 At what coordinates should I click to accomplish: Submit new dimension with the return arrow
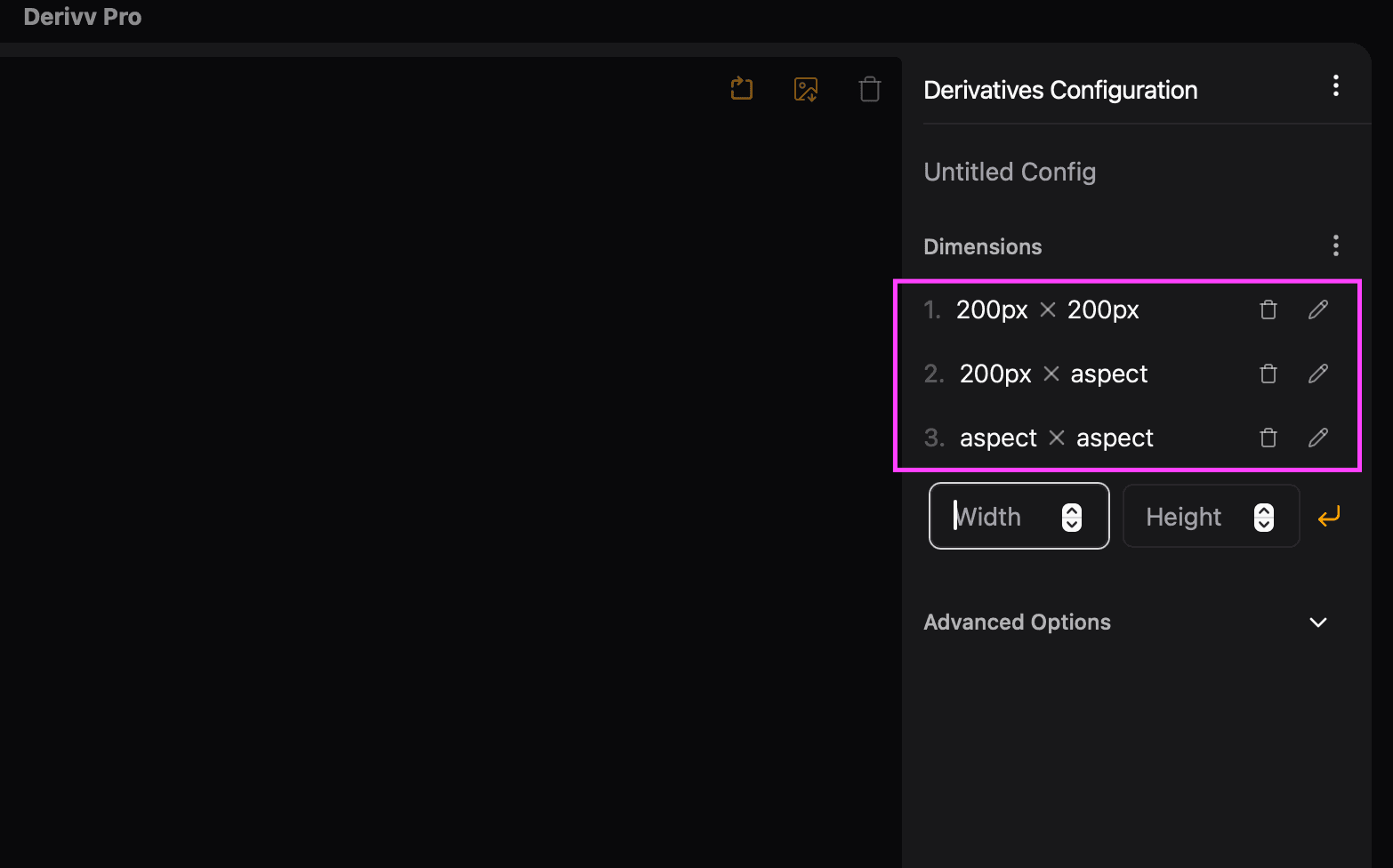click(x=1329, y=517)
